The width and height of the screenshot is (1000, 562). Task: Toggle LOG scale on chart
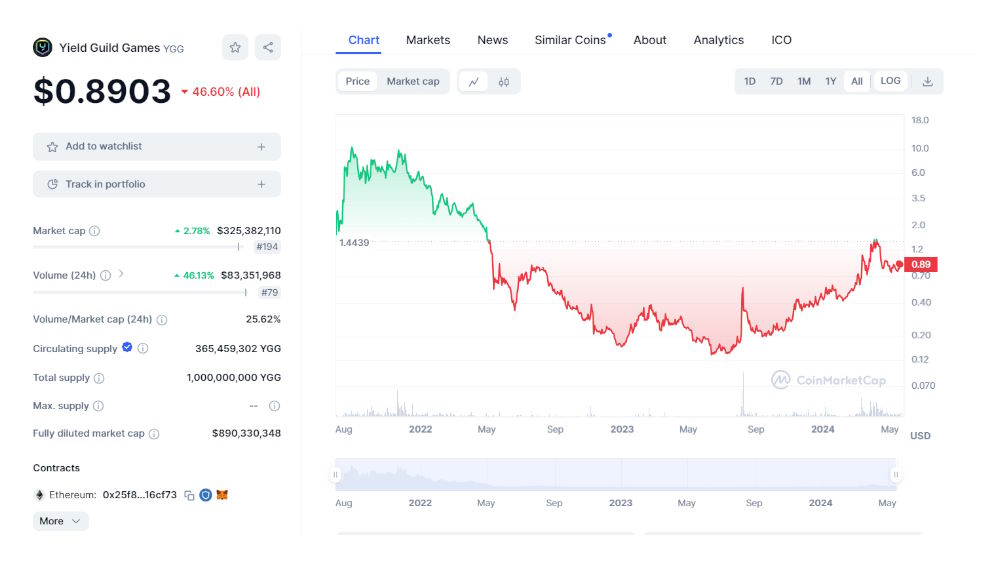890,81
